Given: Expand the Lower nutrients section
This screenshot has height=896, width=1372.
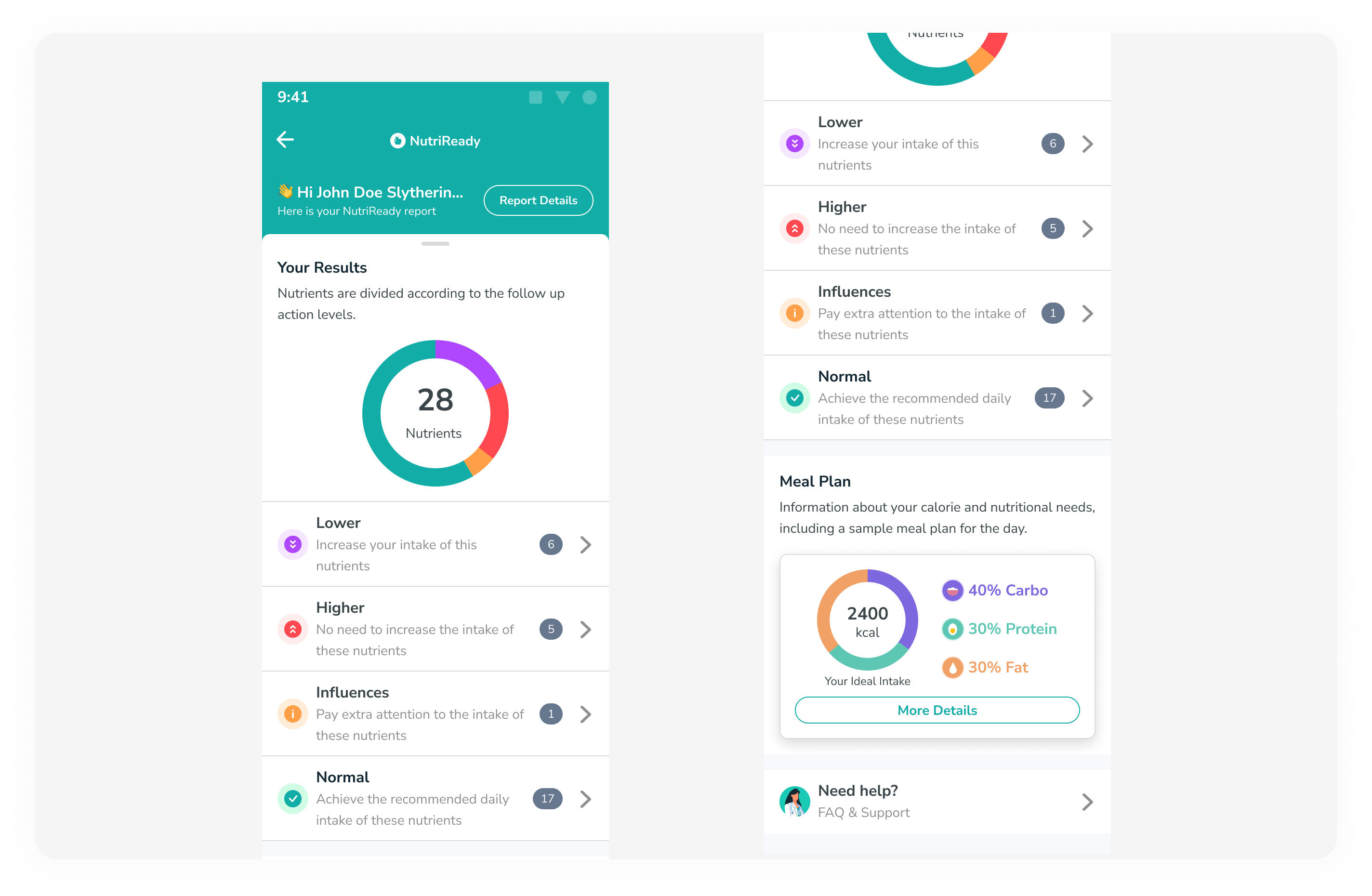Looking at the screenshot, I should (x=585, y=544).
